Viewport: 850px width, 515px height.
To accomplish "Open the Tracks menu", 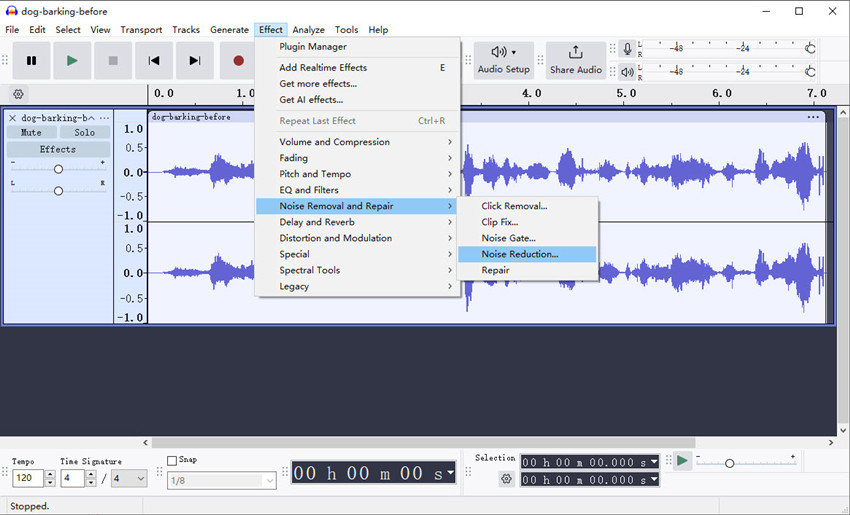I will pyautogui.click(x=186, y=30).
